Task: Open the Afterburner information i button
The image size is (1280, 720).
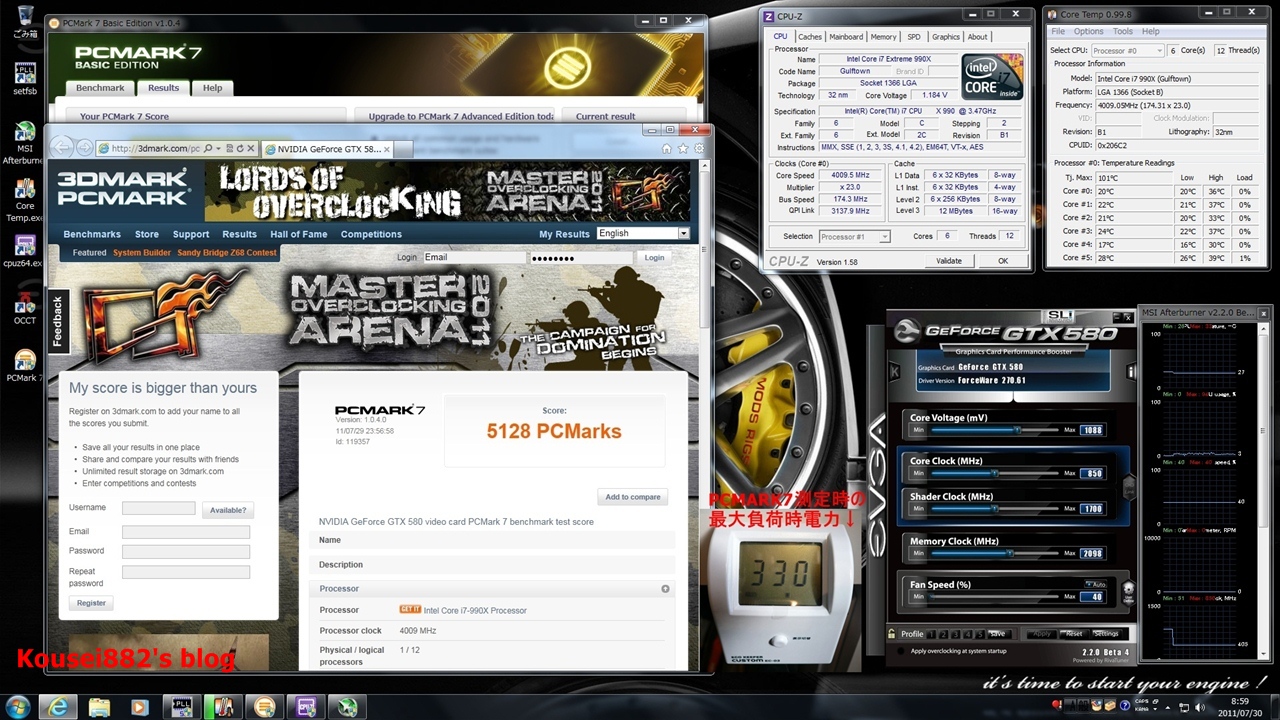Action: tap(1131, 372)
